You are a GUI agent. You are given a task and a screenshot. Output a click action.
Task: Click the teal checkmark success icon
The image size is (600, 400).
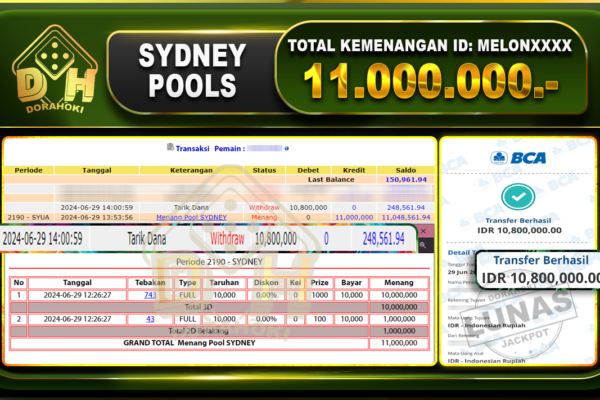518,197
